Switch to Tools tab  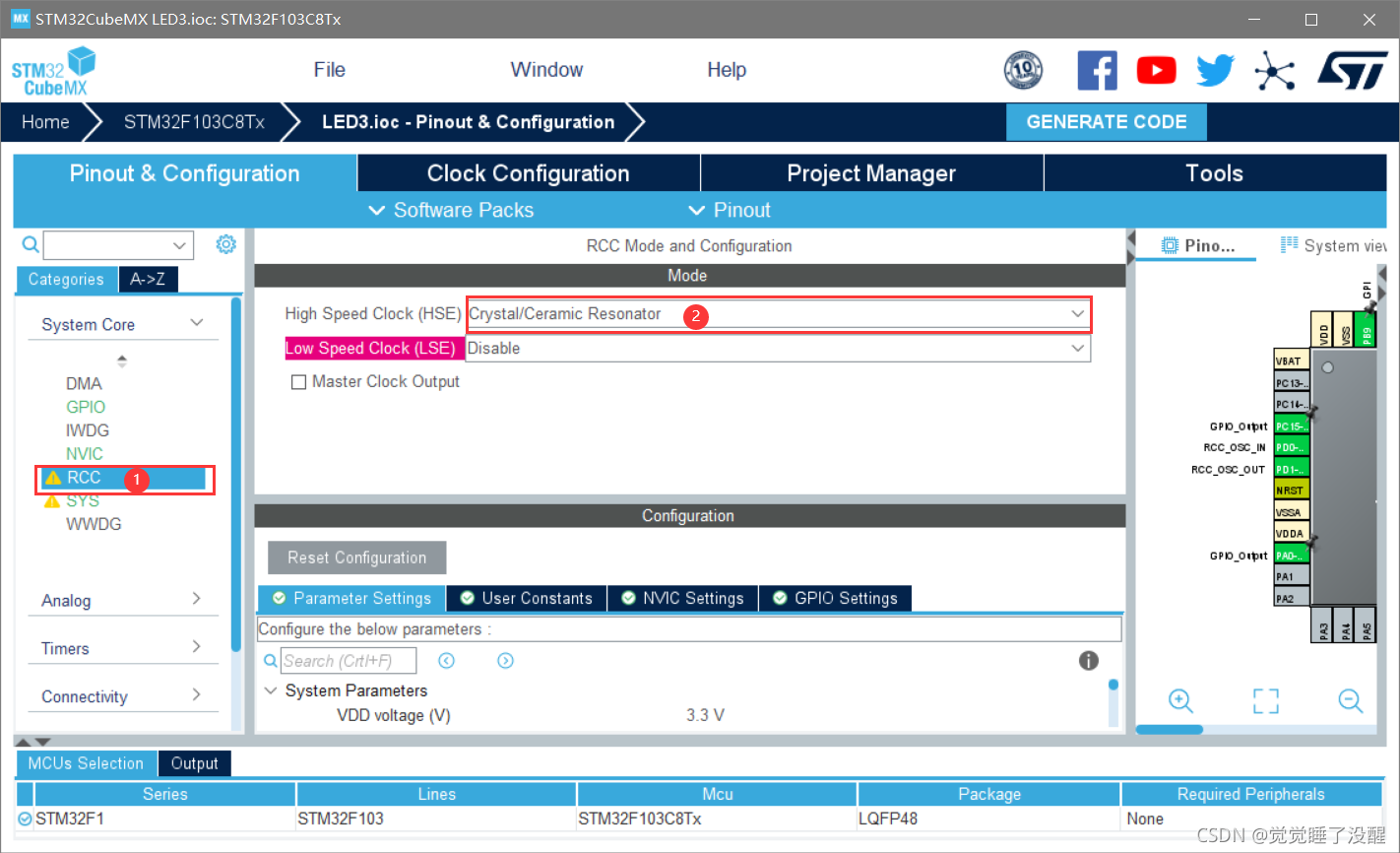pos(1215,173)
